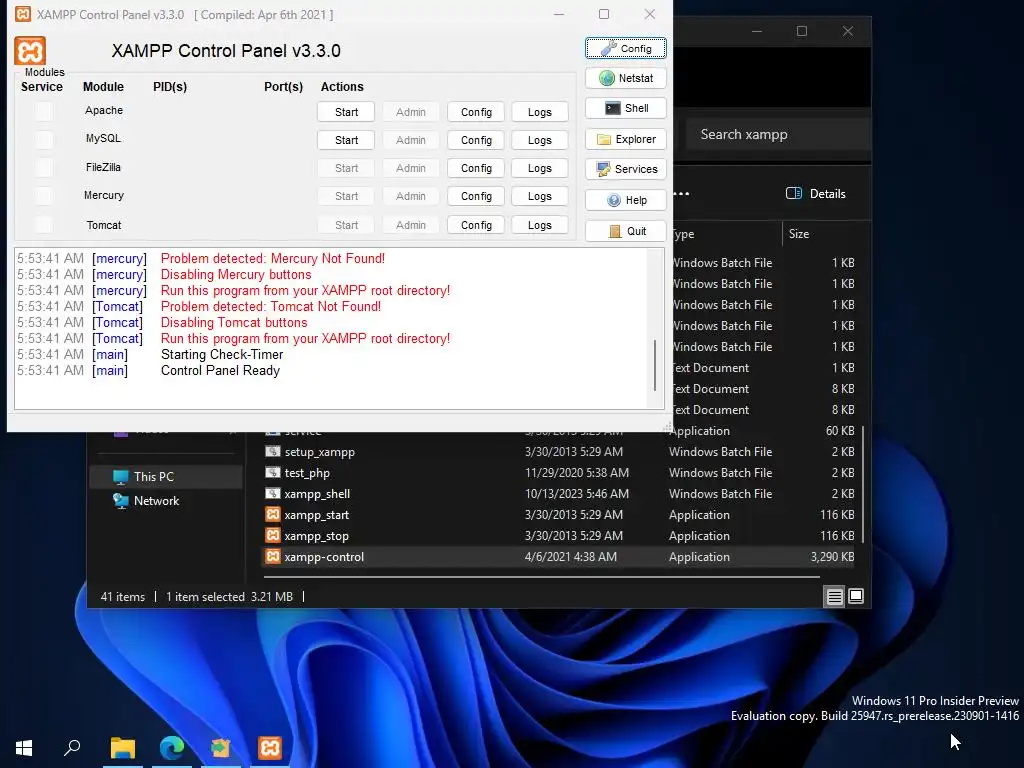
Task: Open Config for the Apache module
Action: (475, 112)
